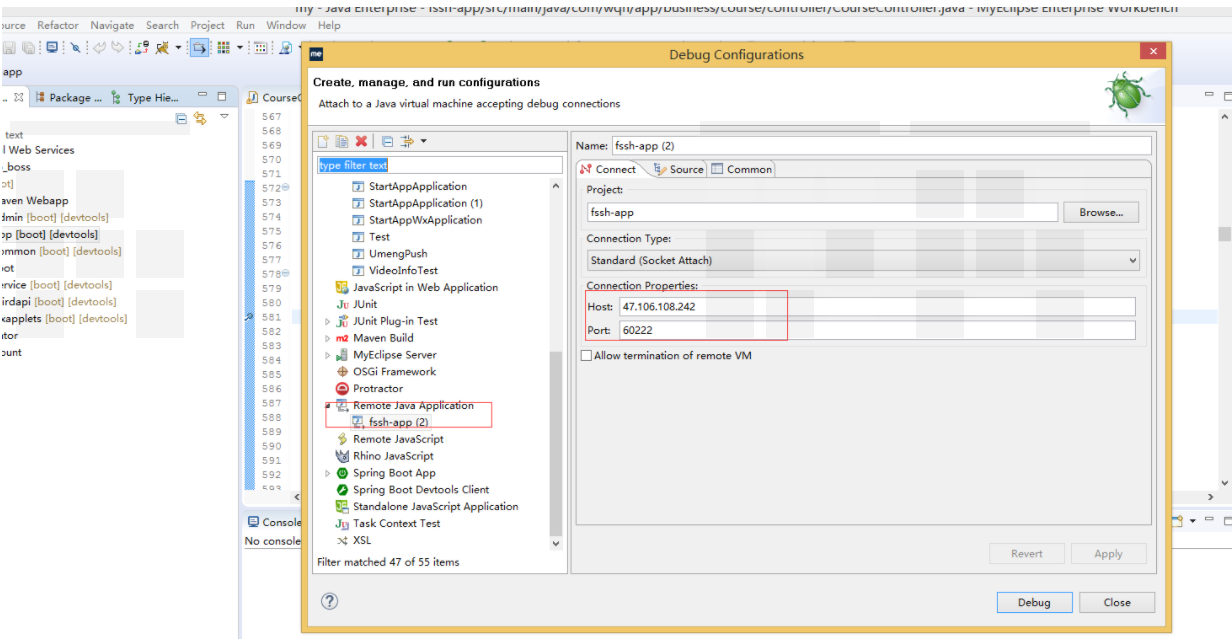Click the Spring Boot Devtools Client icon
Screen dimensions: 1232x639
tap(342, 490)
